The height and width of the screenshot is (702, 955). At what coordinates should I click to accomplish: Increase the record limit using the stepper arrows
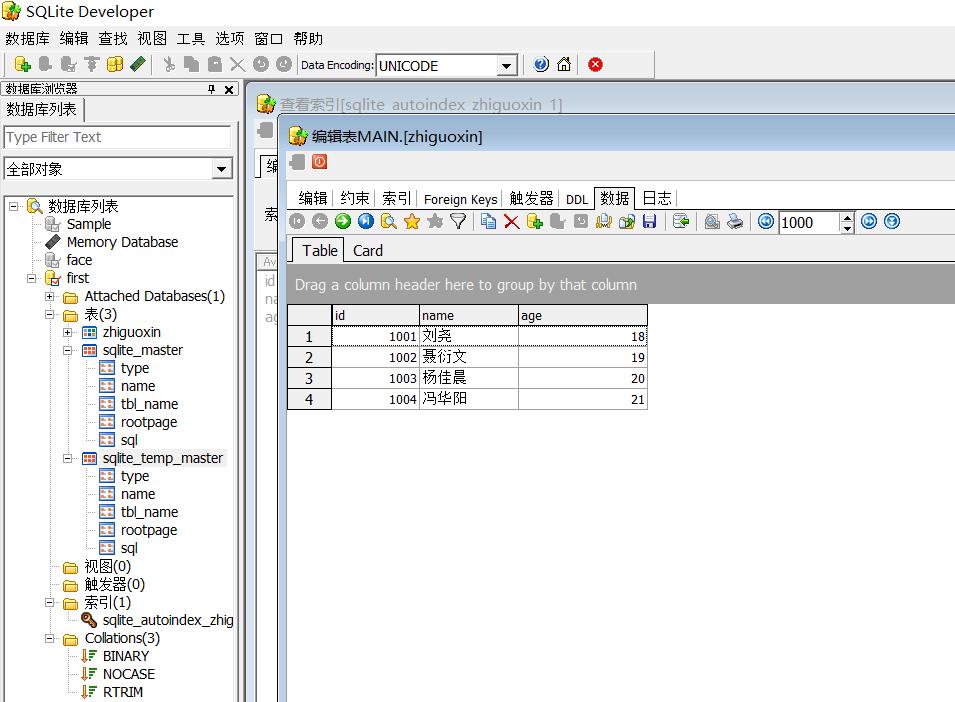pyautogui.click(x=847, y=219)
